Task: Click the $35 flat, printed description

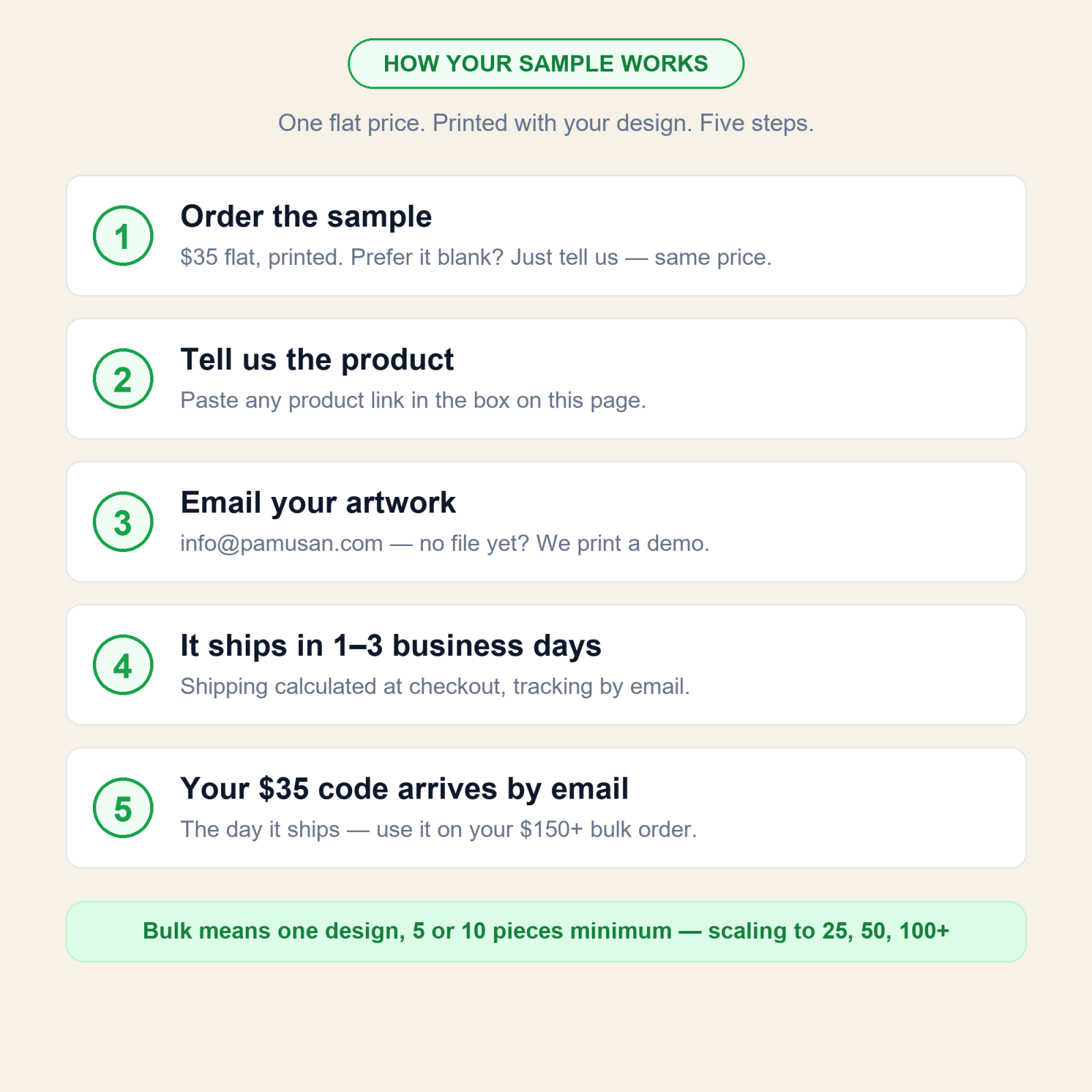Action: click(476, 257)
